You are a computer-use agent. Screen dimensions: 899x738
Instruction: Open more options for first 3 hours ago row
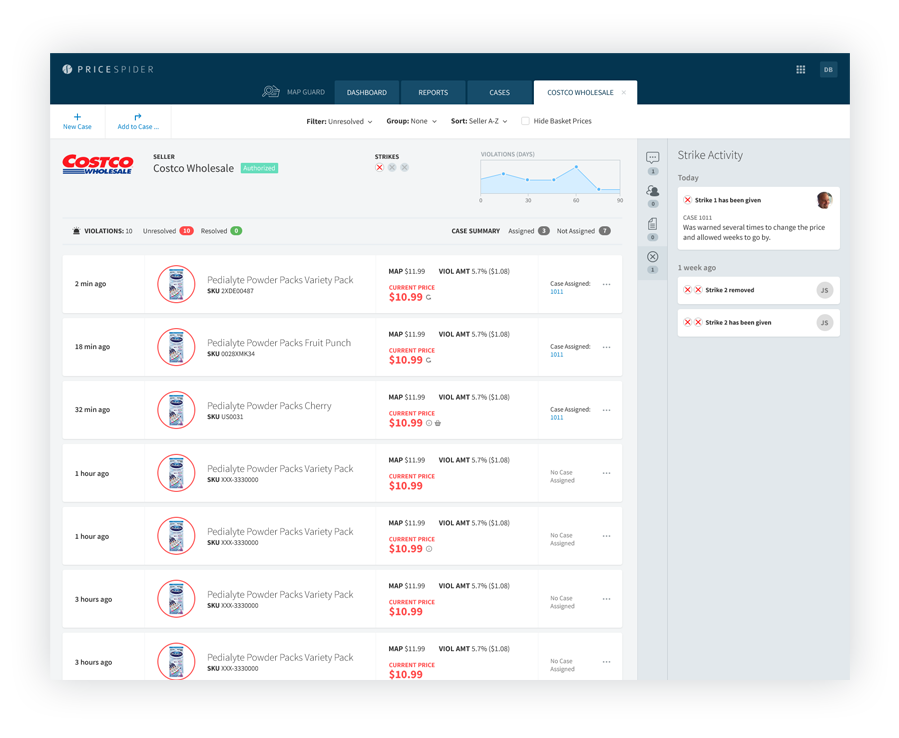point(607,599)
